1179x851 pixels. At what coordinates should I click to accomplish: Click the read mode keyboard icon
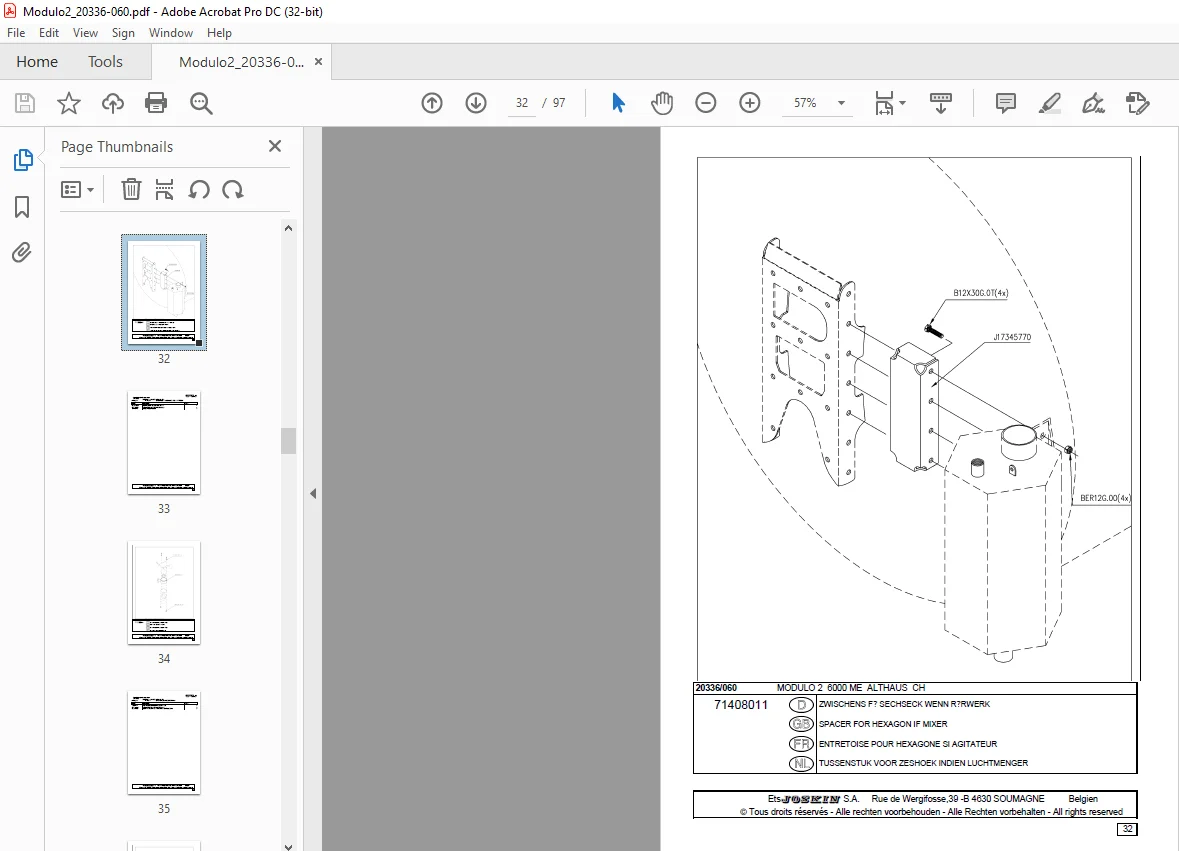pos(941,103)
